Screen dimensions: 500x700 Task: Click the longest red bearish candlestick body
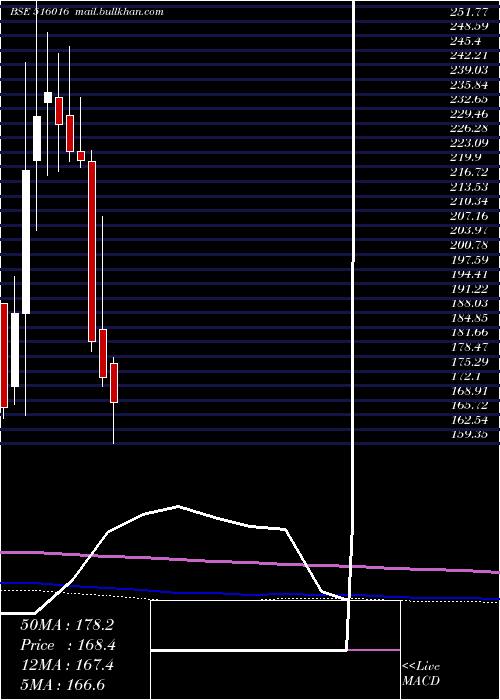[92, 251]
